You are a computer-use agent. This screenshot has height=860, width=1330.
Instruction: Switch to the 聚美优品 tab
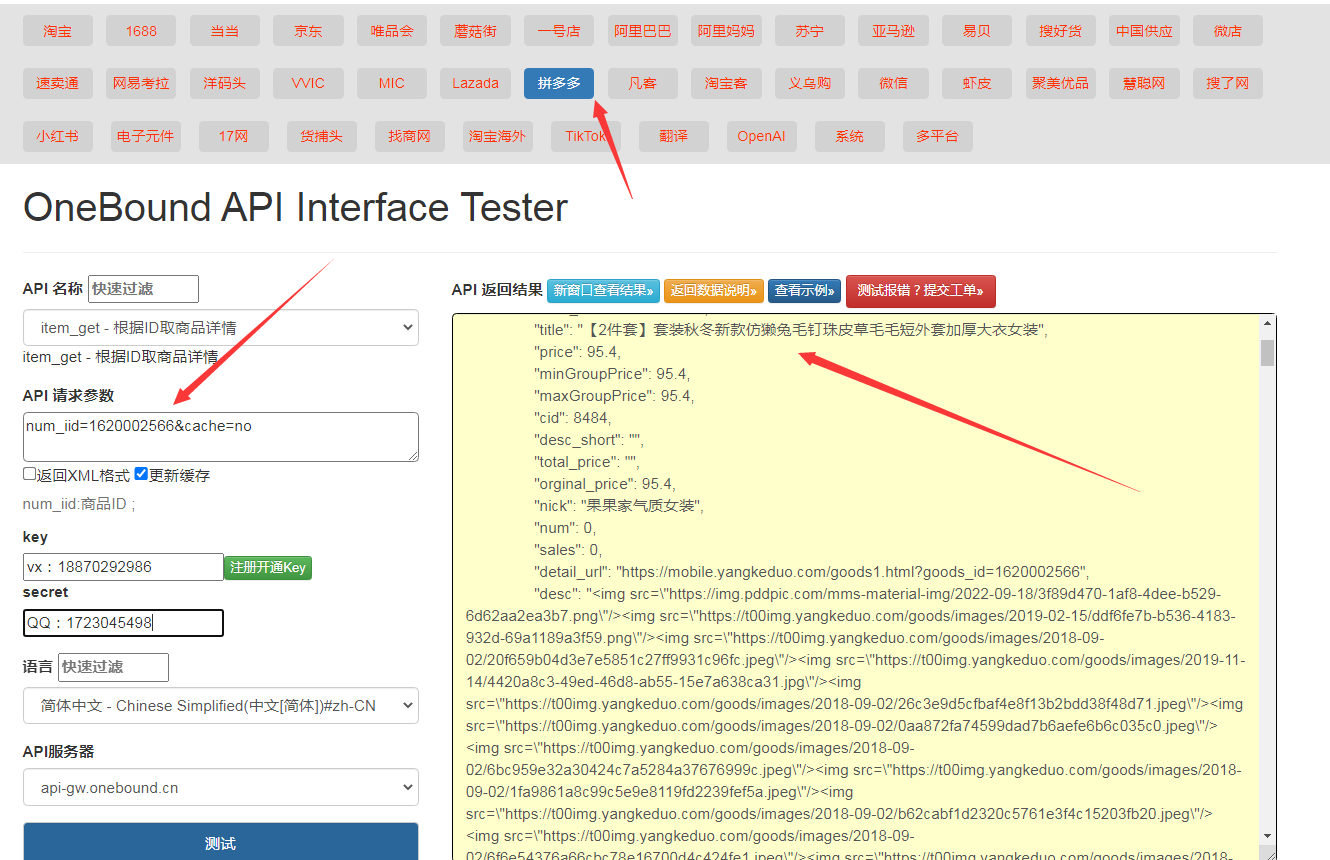[1060, 83]
